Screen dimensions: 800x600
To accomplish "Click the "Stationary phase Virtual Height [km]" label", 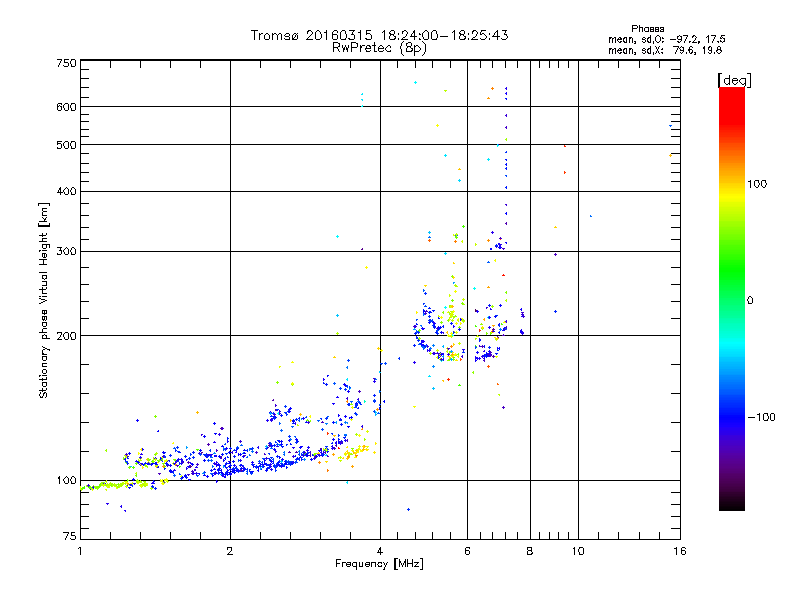I will [x=44, y=300].
